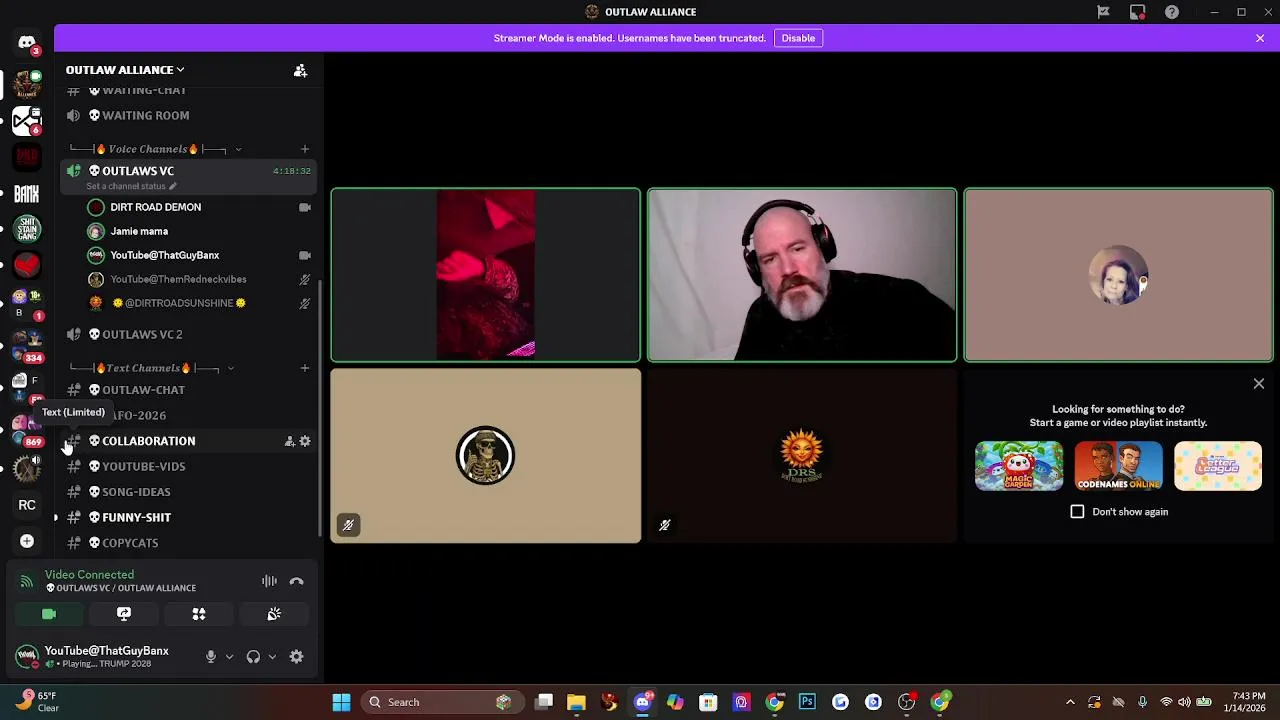1280x720 pixels.
Task: Join the OUTLAWS VC 2 voice channel
Action: tap(190, 334)
